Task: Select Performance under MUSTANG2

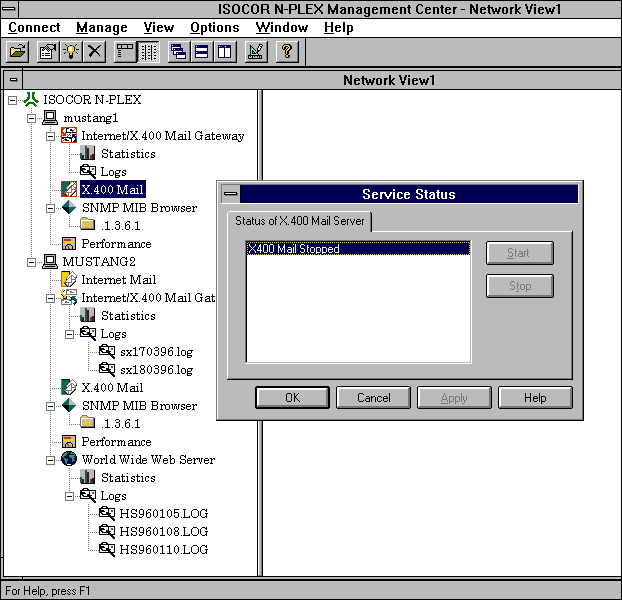Action: pyautogui.click(x=116, y=441)
